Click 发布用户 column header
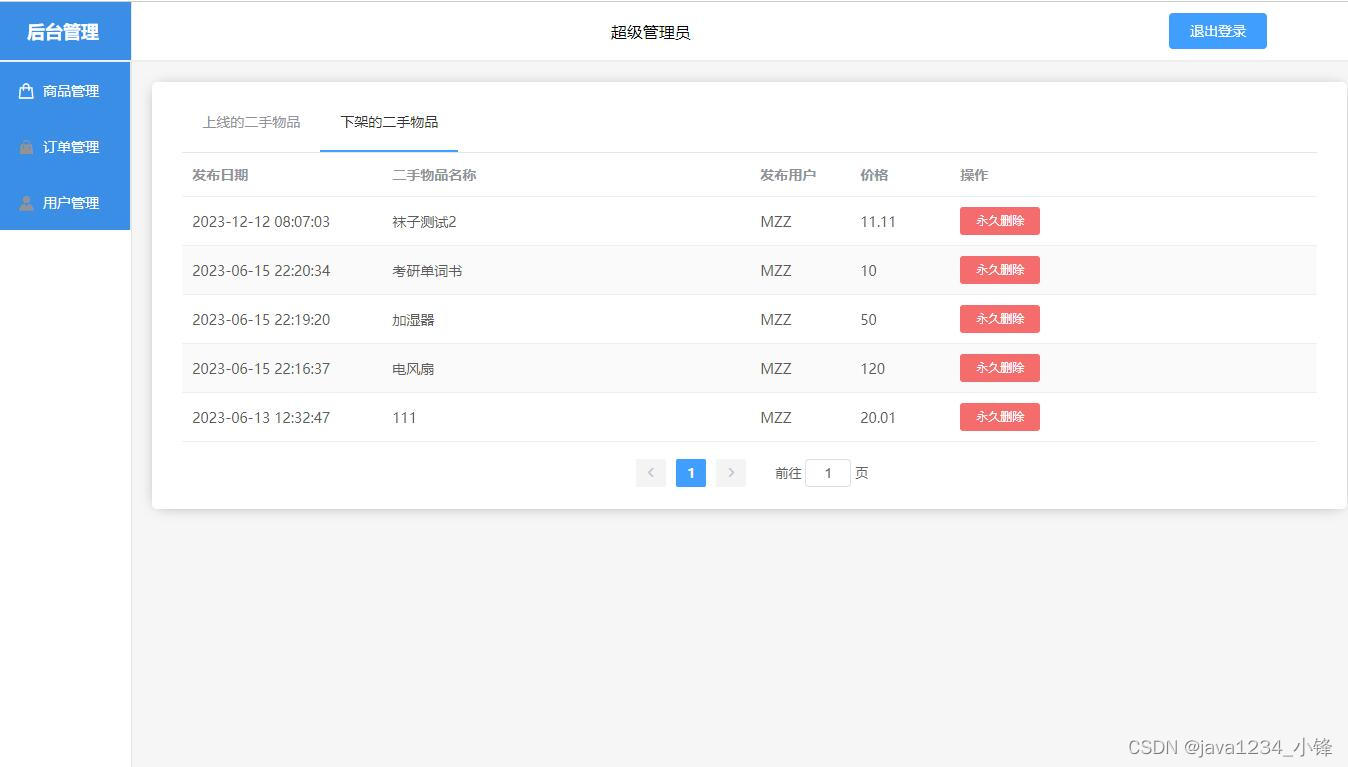The image size is (1348, 767). (x=788, y=175)
